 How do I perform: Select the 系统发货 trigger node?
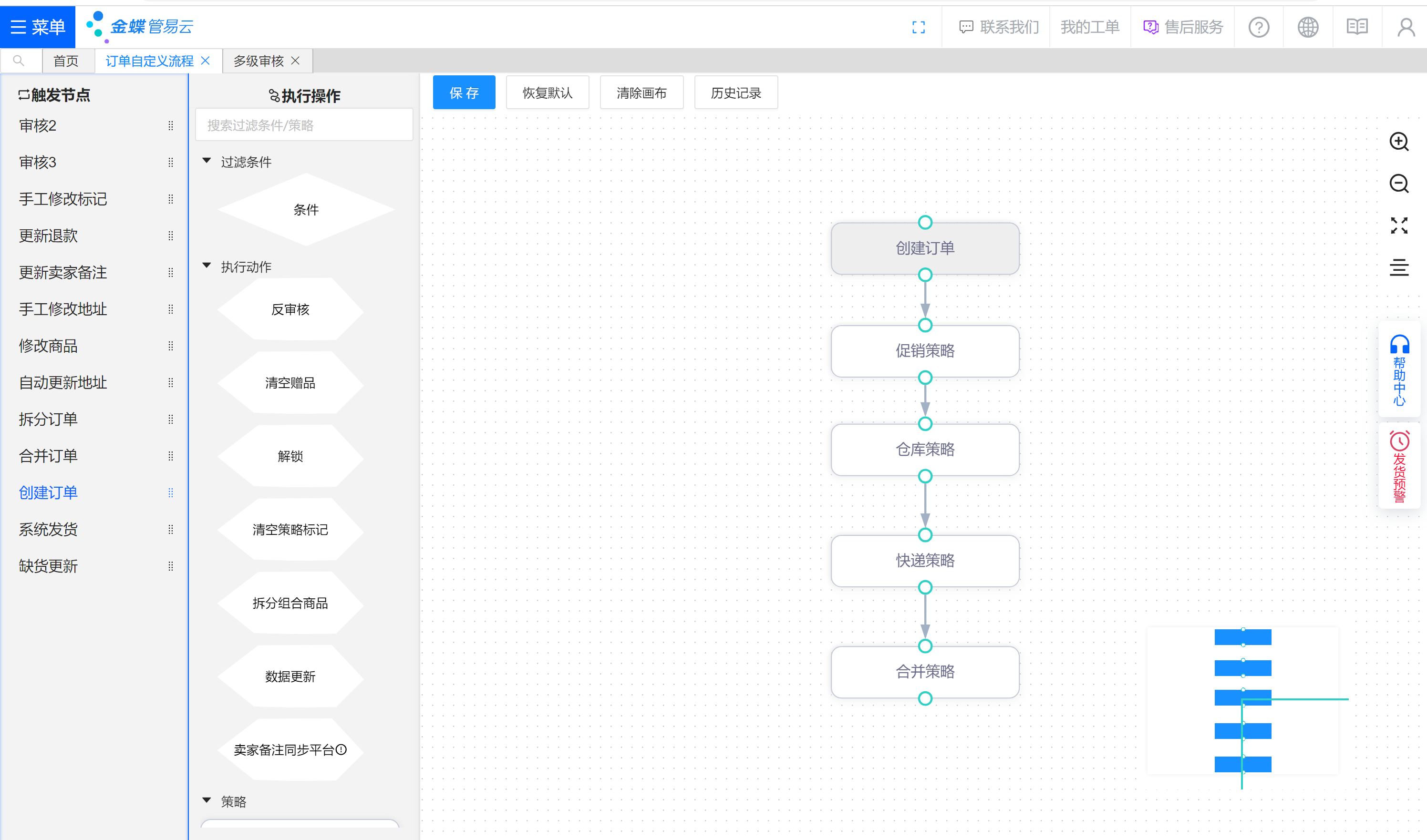pyautogui.click(x=48, y=529)
